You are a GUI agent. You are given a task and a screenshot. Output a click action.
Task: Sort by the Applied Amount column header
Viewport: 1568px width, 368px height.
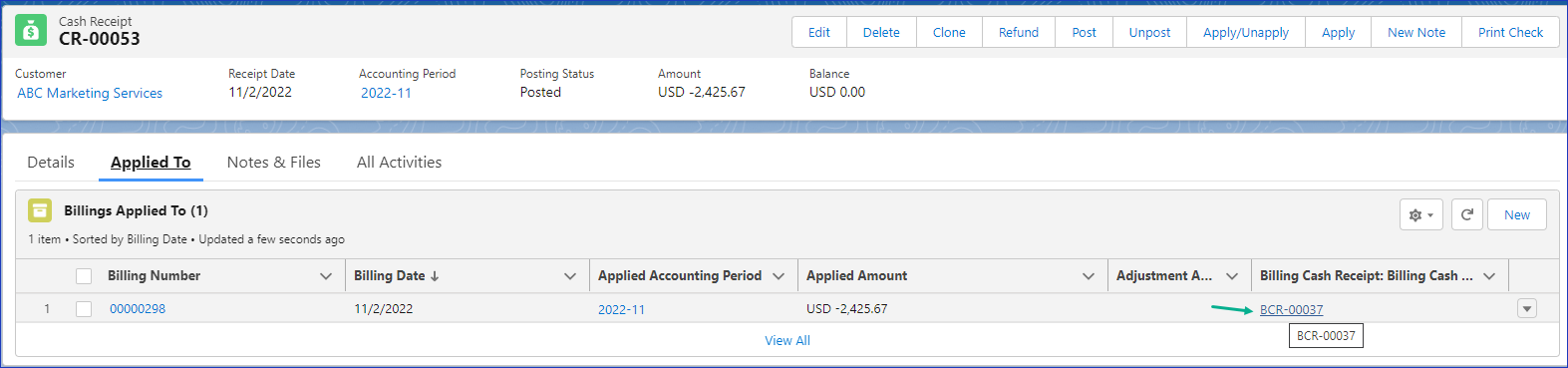tap(857, 276)
